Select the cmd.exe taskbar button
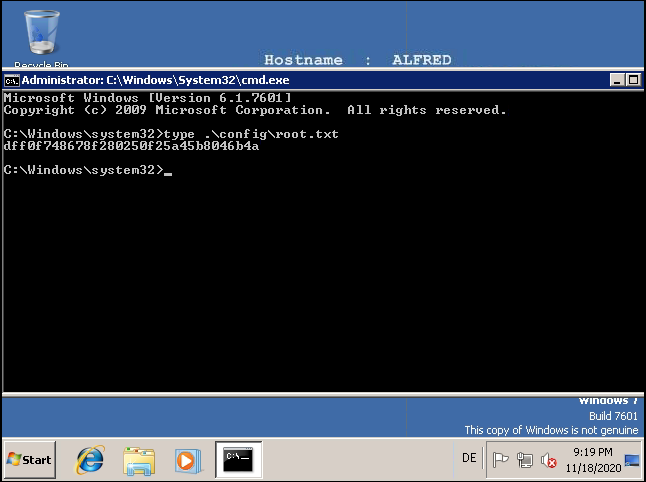The height and width of the screenshot is (482, 646). tap(239, 460)
